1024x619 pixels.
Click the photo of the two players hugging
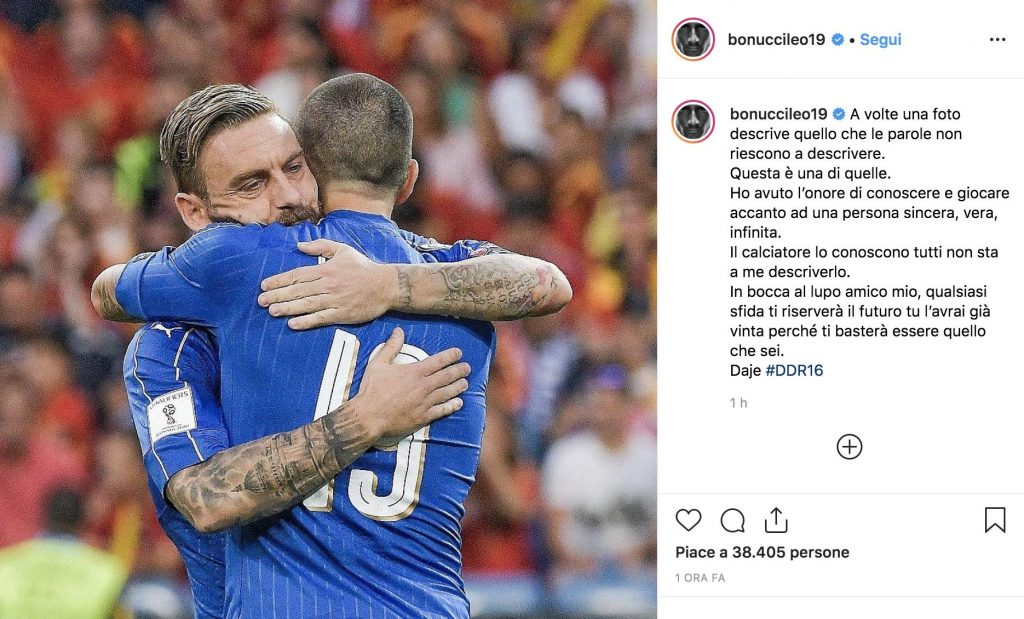[328, 310]
